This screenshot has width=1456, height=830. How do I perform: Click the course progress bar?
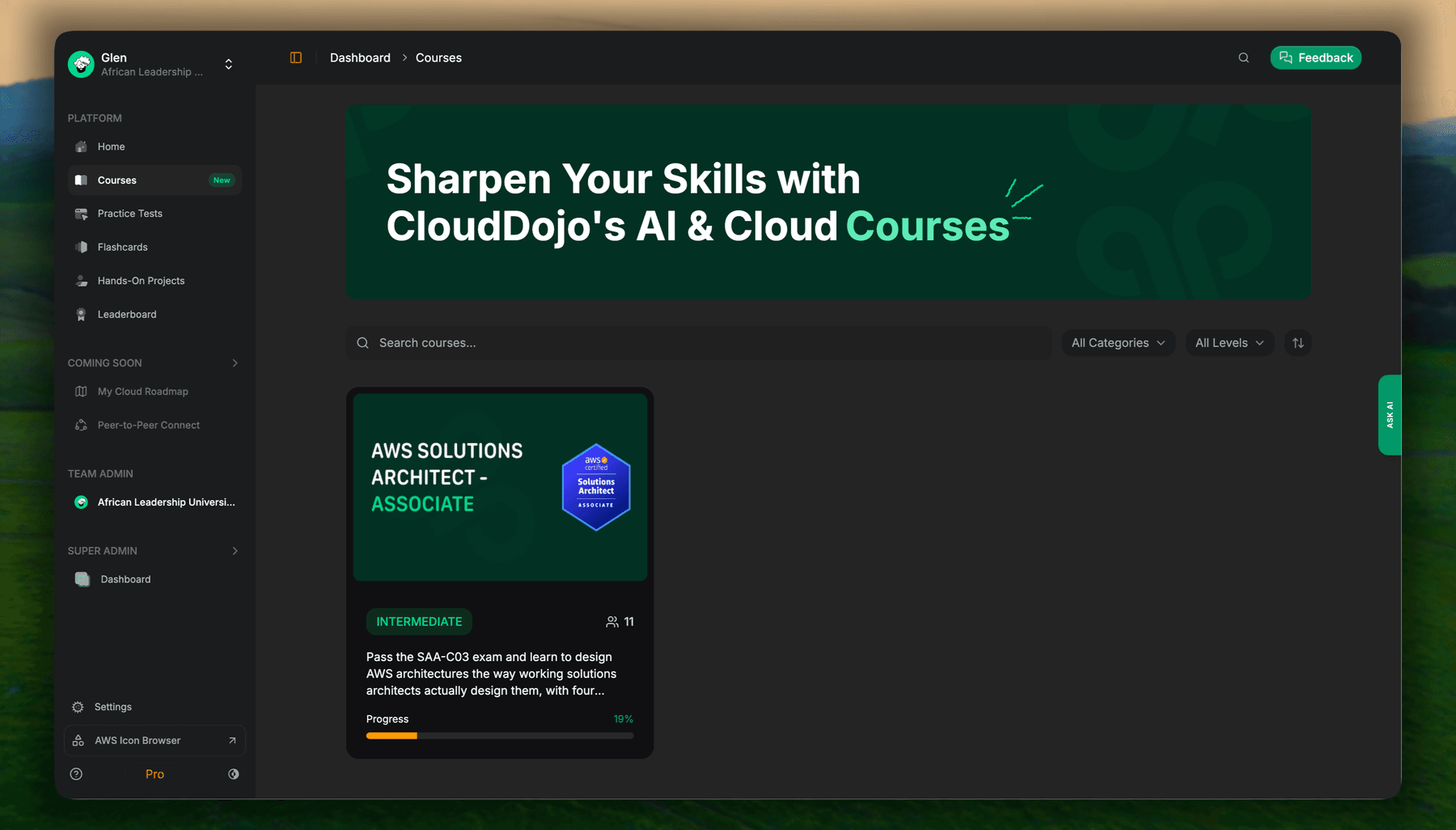pyautogui.click(x=500, y=735)
